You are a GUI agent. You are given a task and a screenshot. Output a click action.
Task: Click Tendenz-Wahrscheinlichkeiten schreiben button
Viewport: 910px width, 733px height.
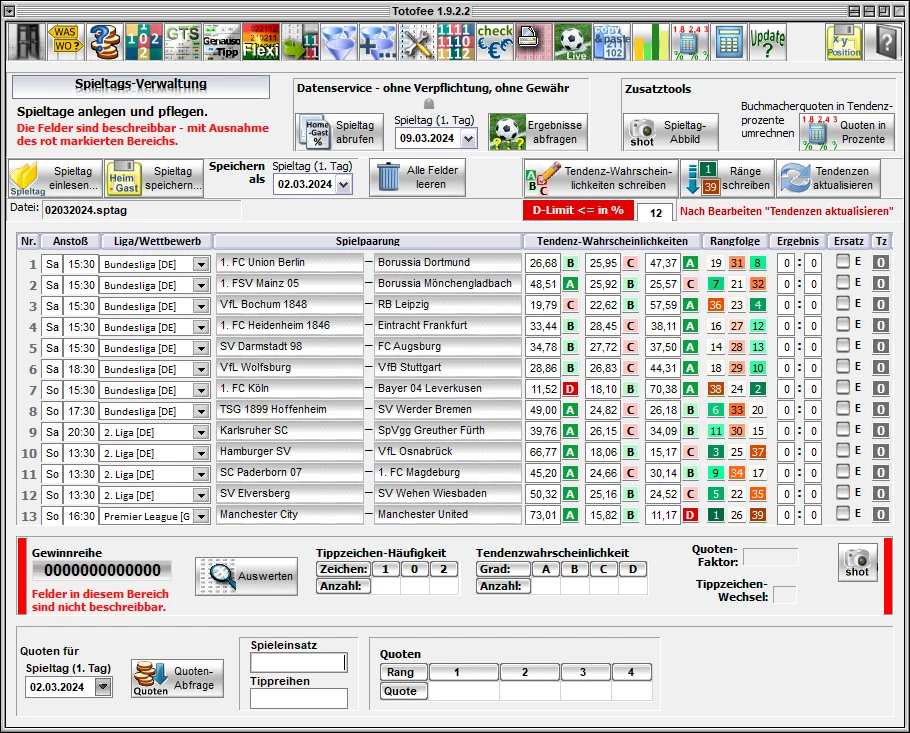click(601, 178)
